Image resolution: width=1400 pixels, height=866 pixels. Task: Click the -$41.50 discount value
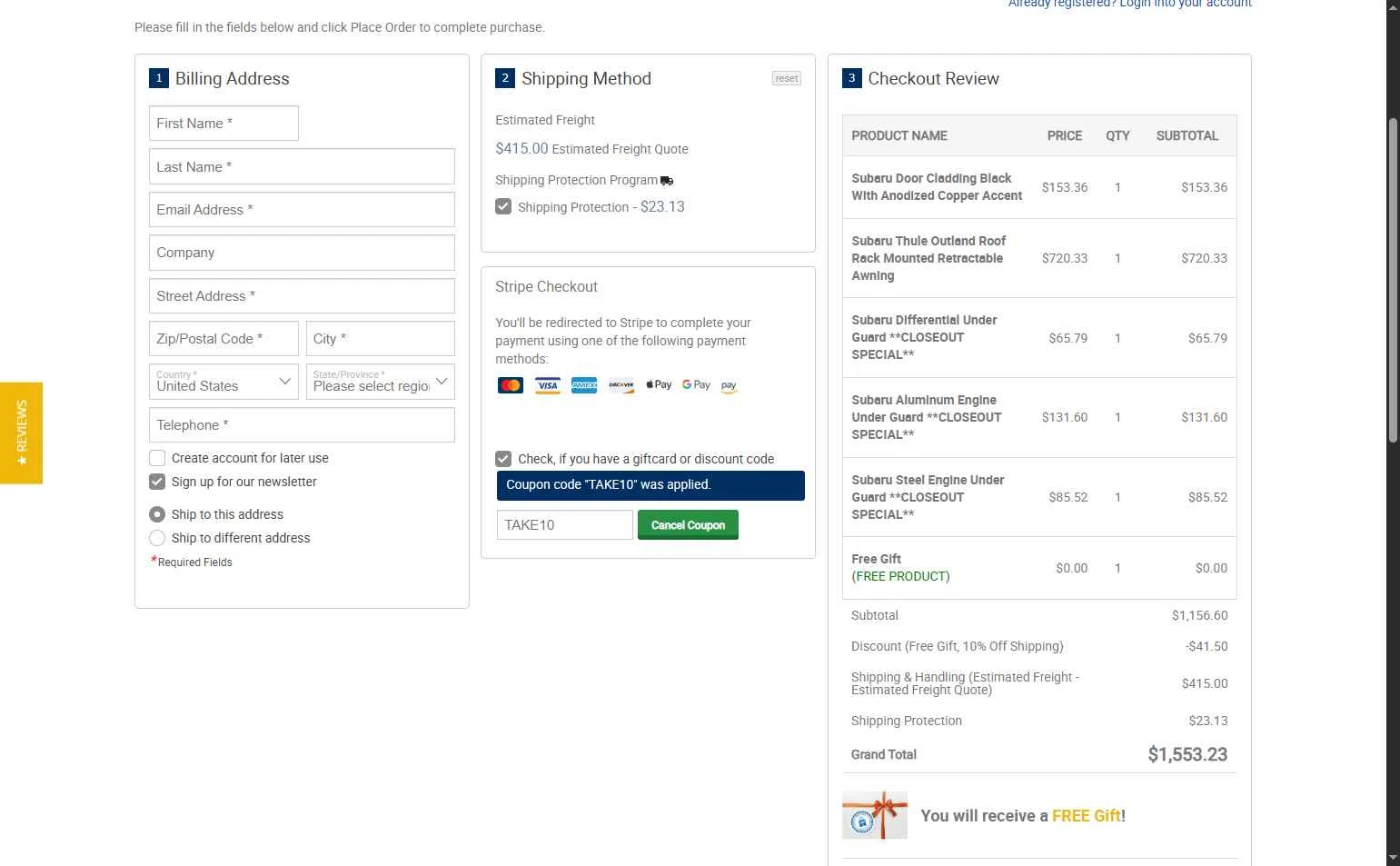[1206, 646]
